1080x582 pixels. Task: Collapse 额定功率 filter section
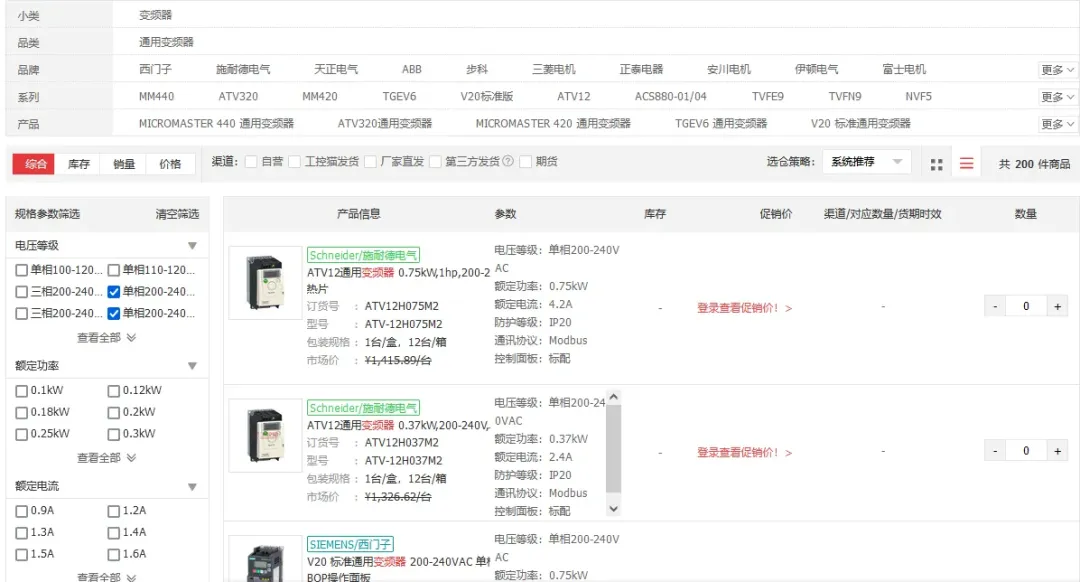point(192,366)
